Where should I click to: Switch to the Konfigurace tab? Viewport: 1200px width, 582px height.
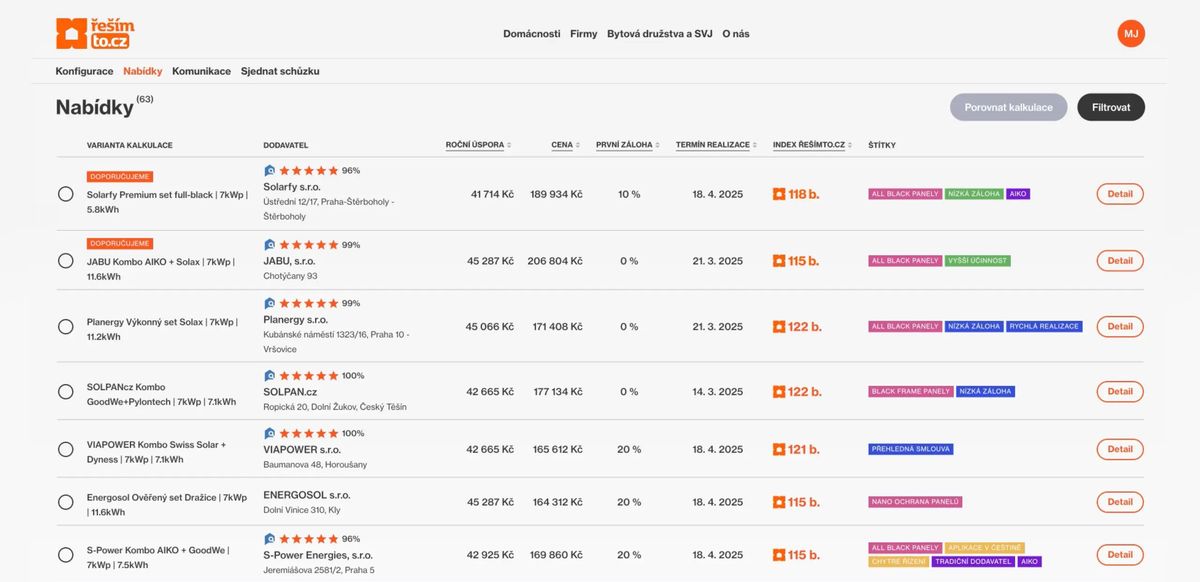84,72
